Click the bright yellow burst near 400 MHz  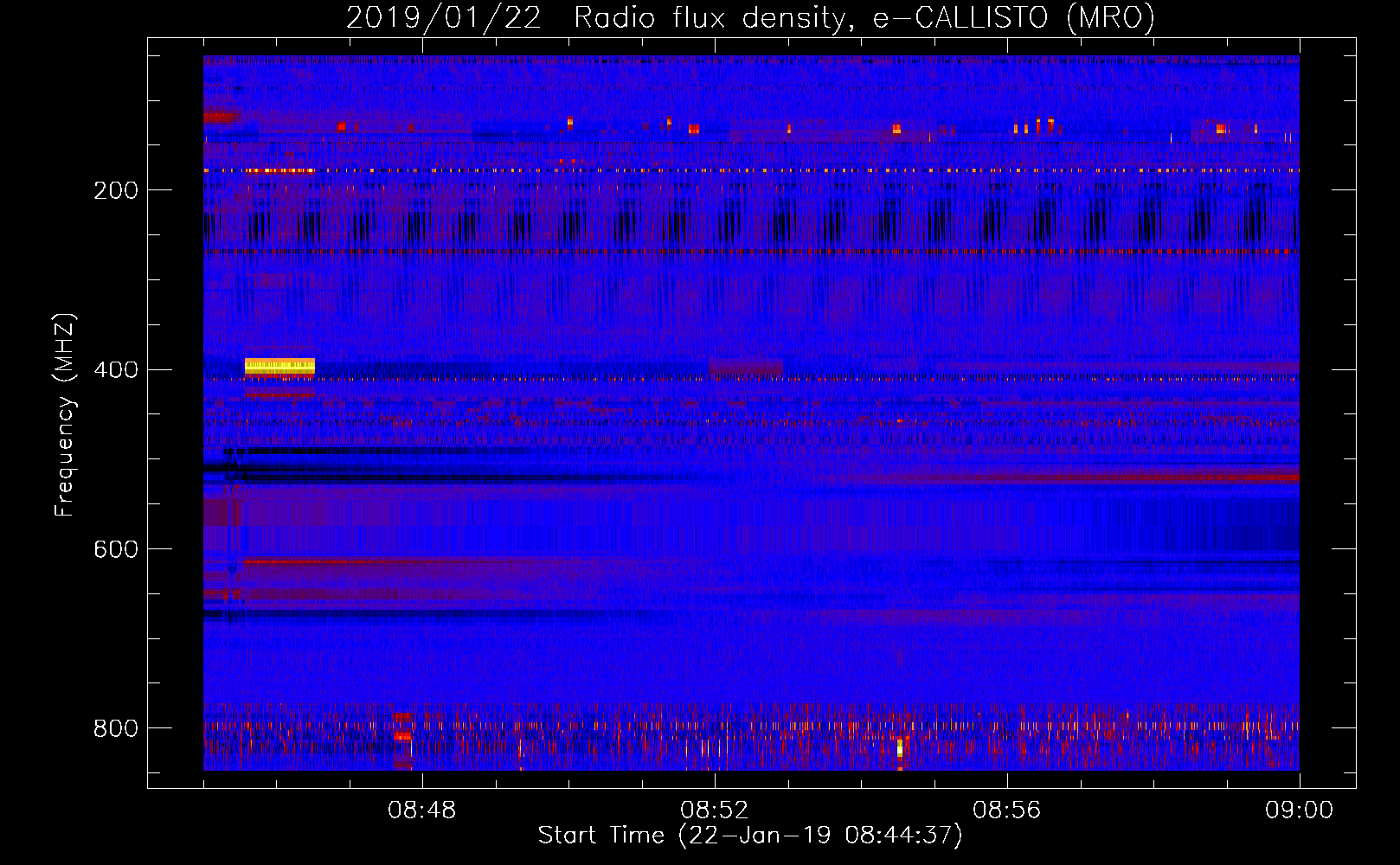click(279, 366)
